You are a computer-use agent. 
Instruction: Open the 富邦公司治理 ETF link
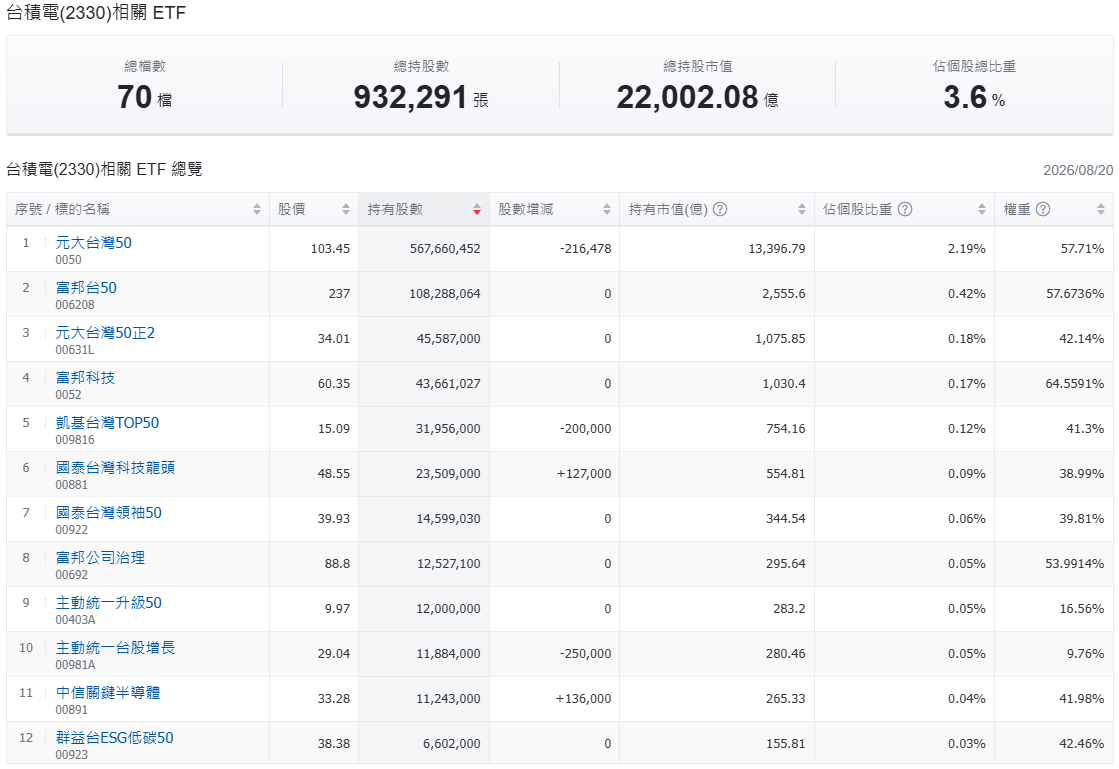(x=100, y=557)
